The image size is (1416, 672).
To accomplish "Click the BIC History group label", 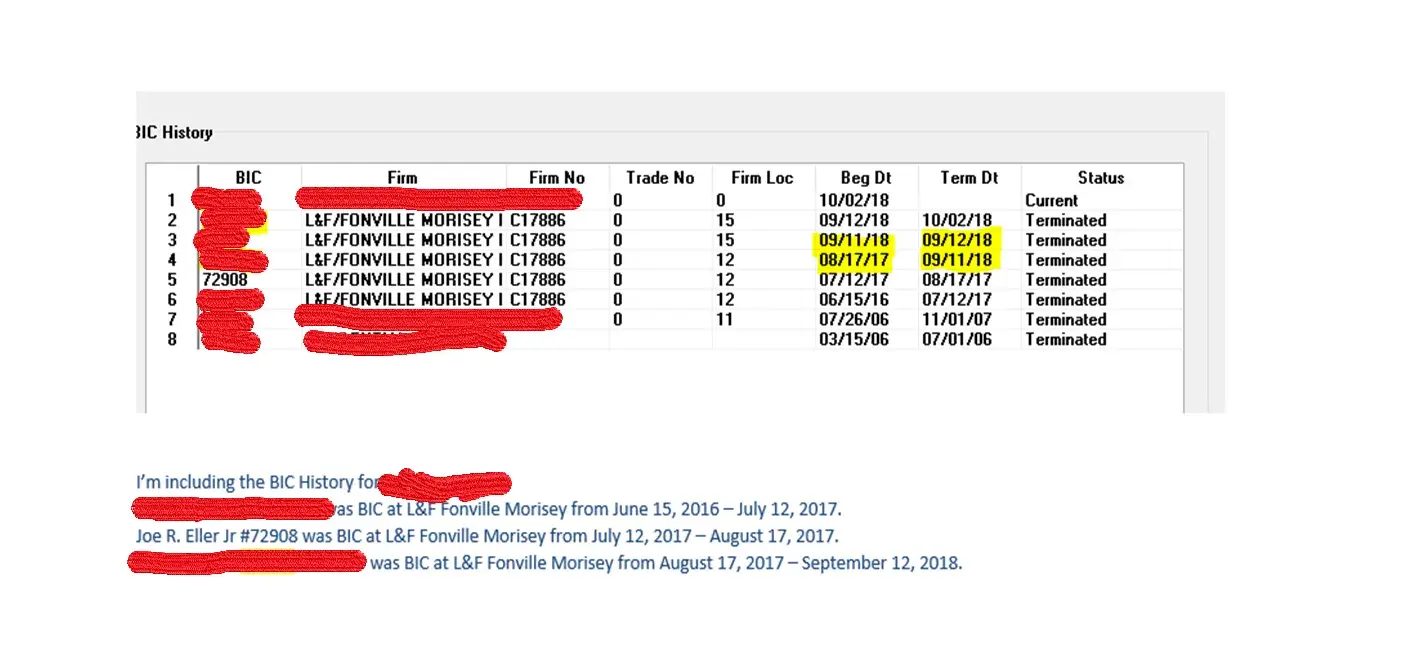I will pos(175,132).
